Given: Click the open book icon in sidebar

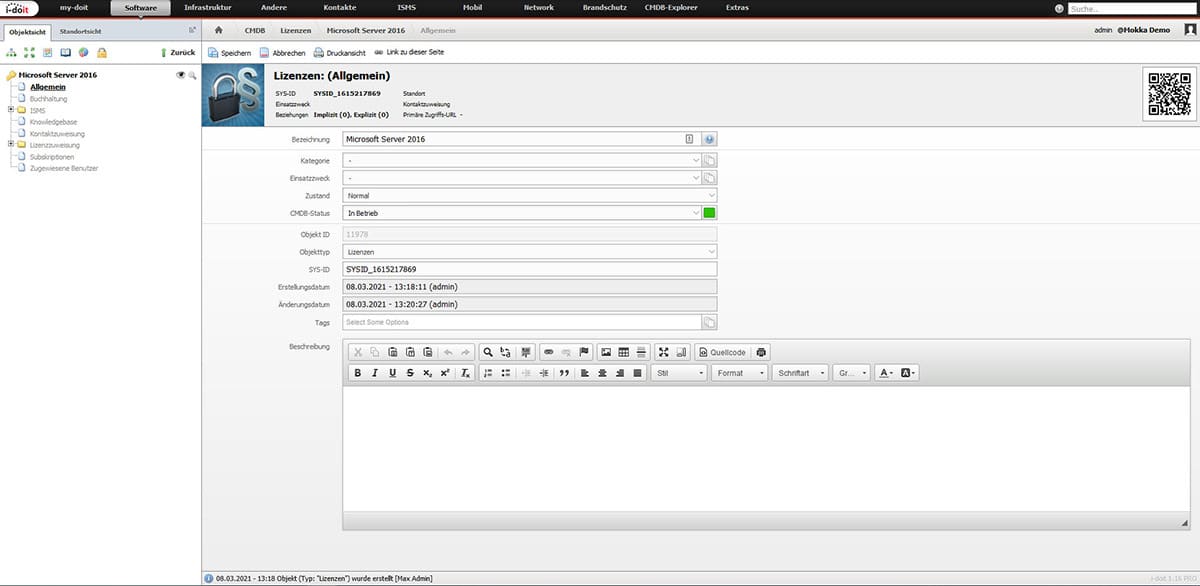Looking at the screenshot, I should pyautogui.click(x=65, y=52).
